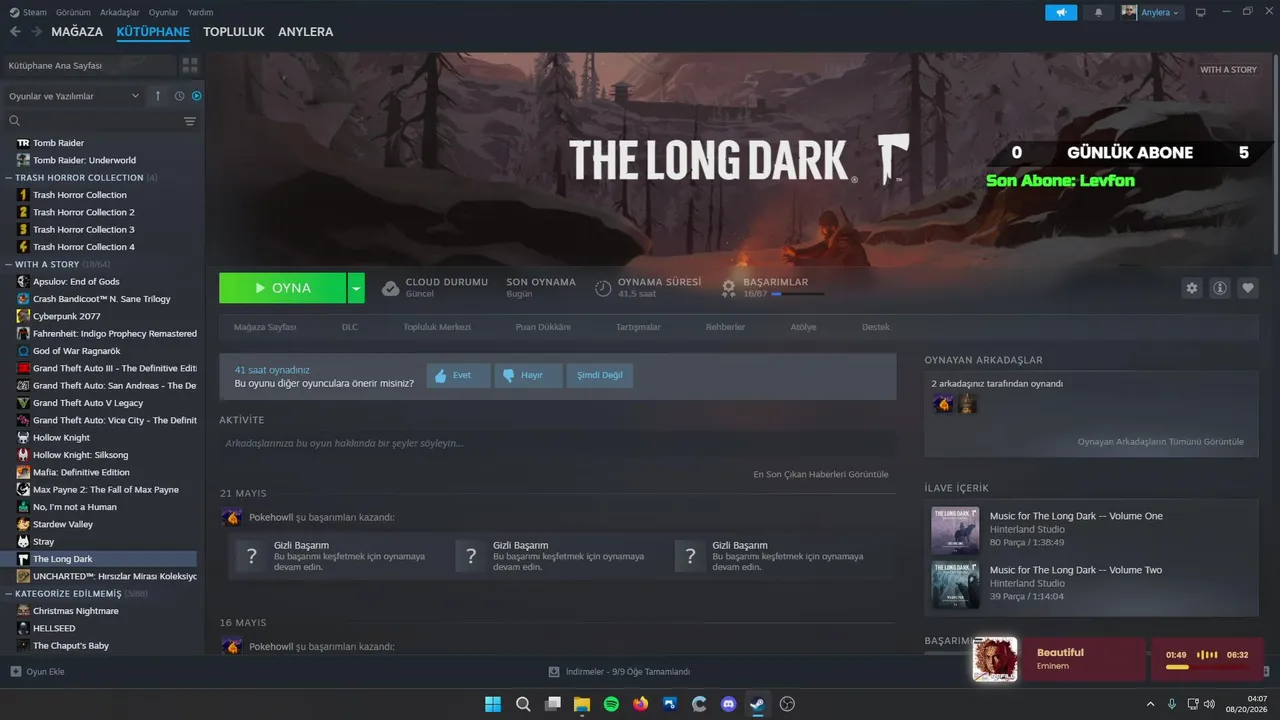Go back with the left arrow

pos(15,32)
